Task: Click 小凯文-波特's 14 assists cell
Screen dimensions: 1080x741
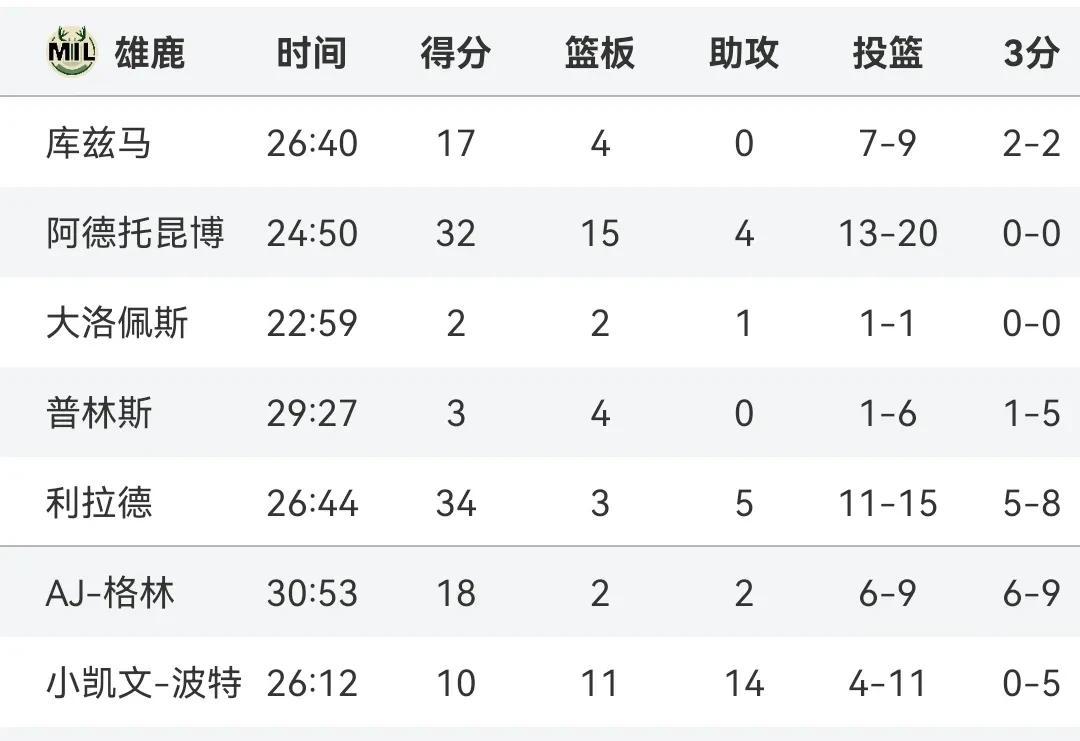Action: (744, 684)
